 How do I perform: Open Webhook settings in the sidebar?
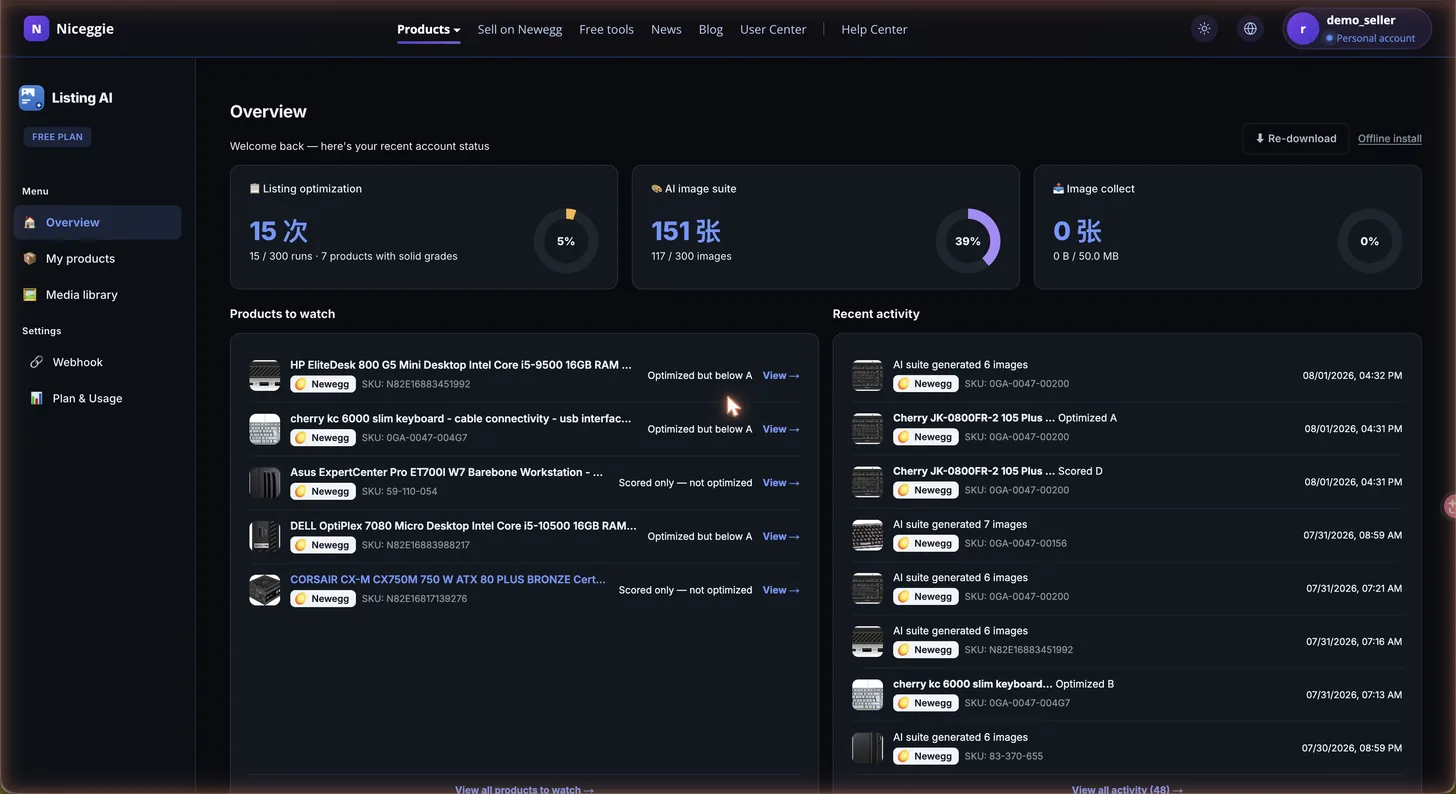97,362
